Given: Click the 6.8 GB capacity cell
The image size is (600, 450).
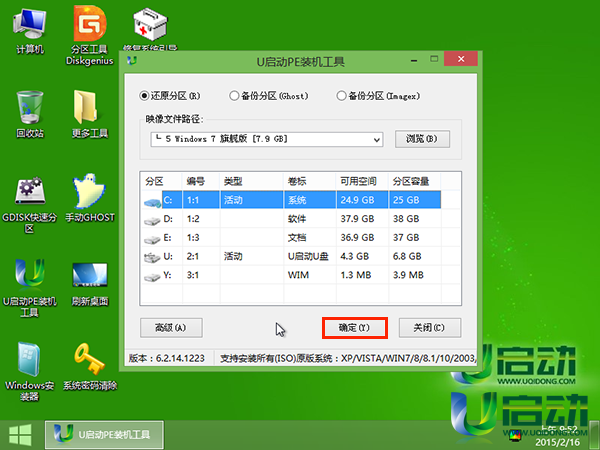Looking at the screenshot, I should point(414,256).
